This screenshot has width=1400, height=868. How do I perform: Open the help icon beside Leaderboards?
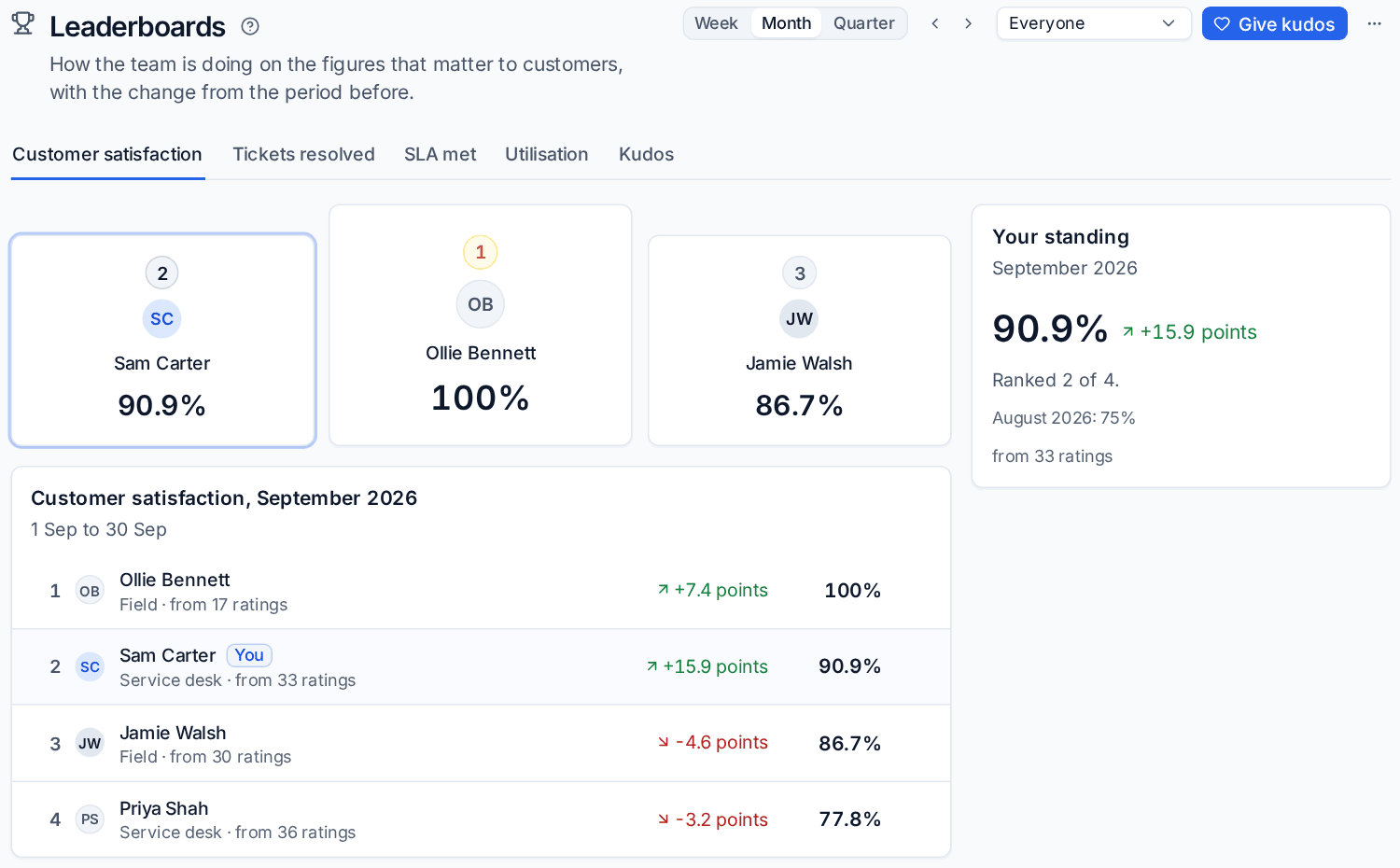[250, 26]
